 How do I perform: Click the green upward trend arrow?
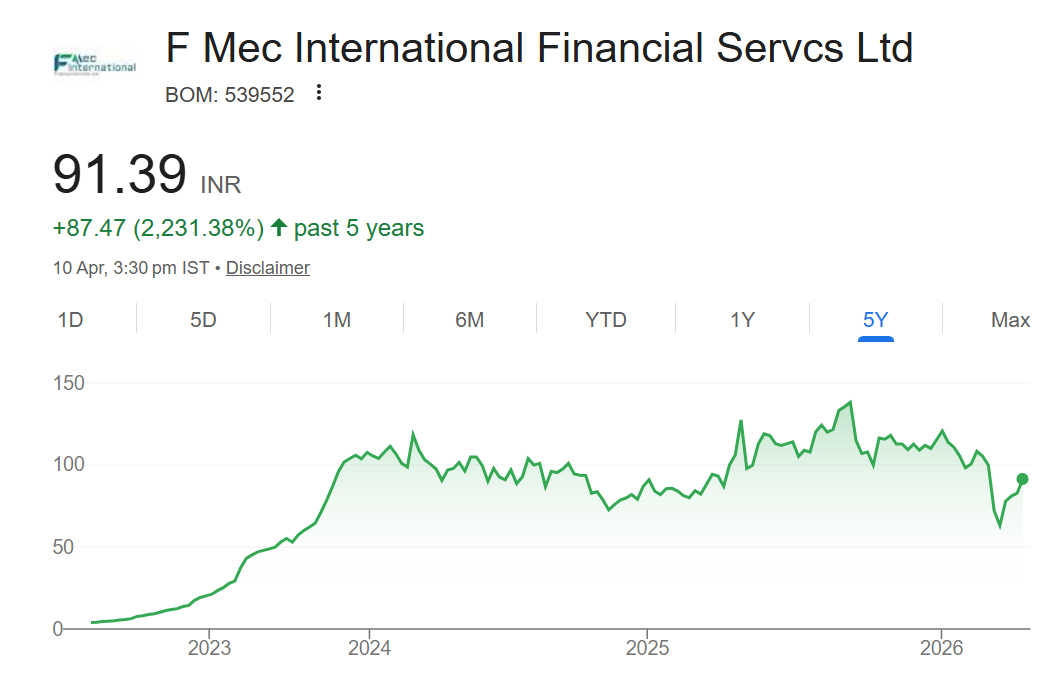point(278,228)
